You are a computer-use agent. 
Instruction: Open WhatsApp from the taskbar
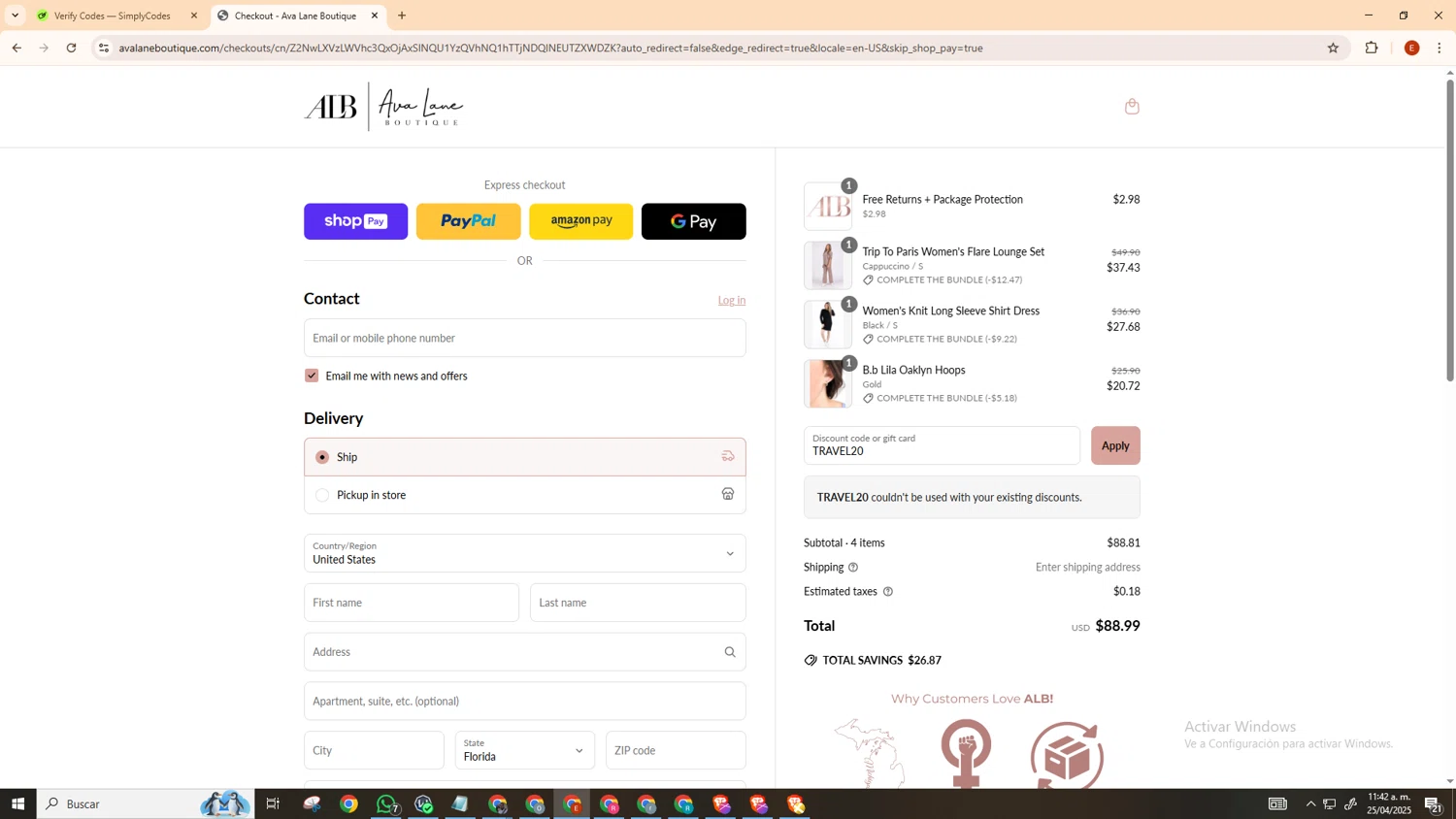pyautogui.click(x=386, y=803)
